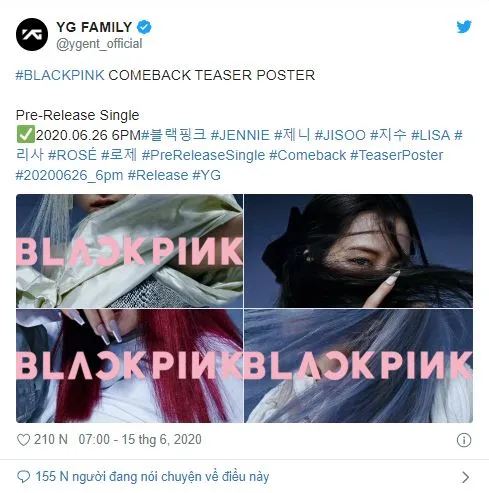Screen dimensions: 489x493
Task: Open the dark-haired teaser poster image
Action: (358, 251)
